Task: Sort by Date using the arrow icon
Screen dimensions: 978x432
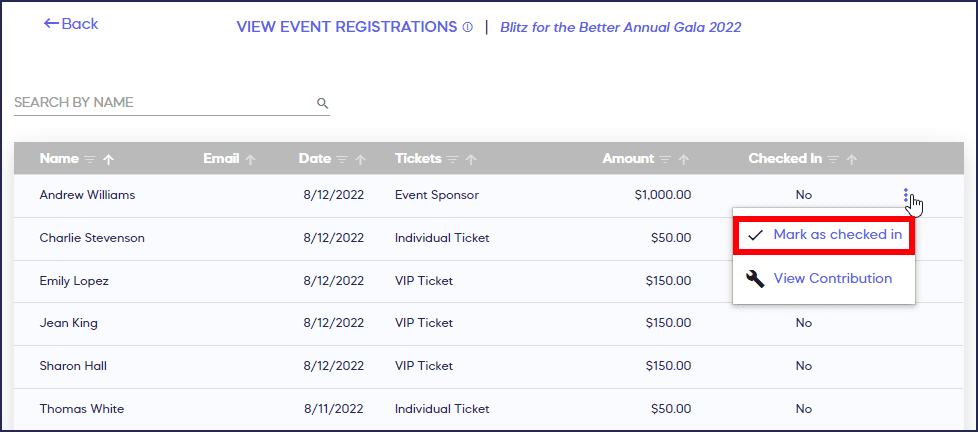Action: (360, 159)
